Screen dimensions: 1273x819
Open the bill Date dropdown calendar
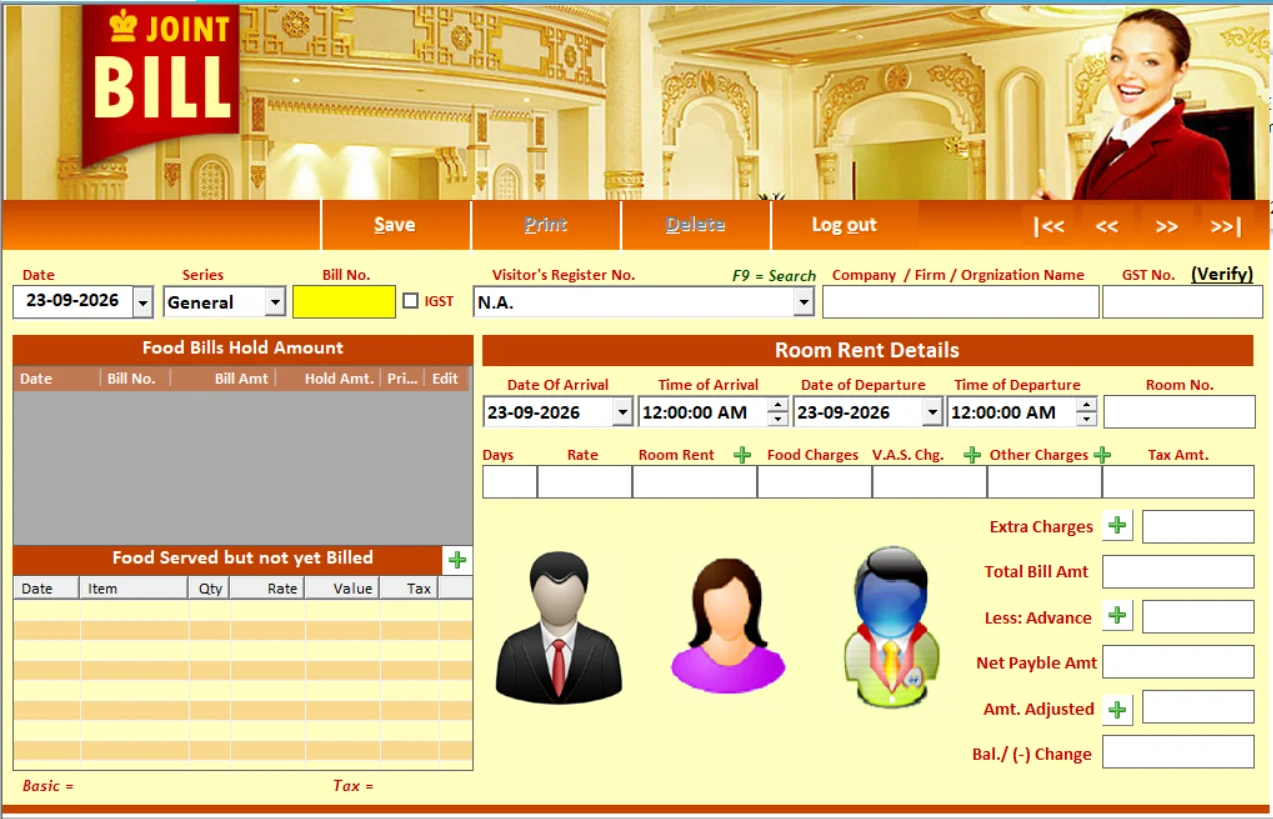(143, 302)
